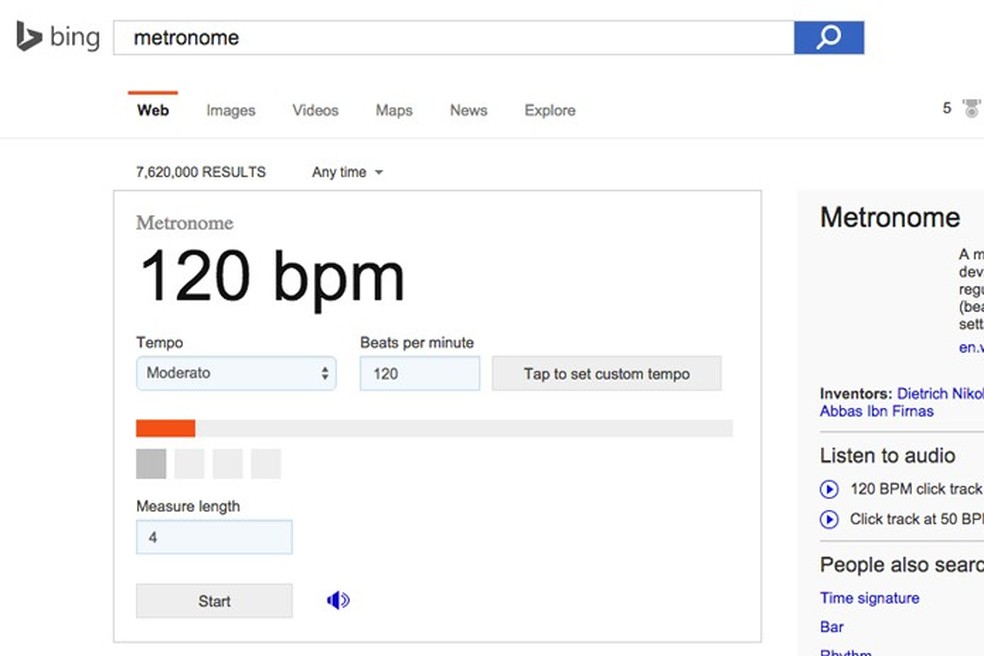This screenshot has height=656, width=984.
Task: Play the Click track at 50 BPM
Action: coord(829,519)
